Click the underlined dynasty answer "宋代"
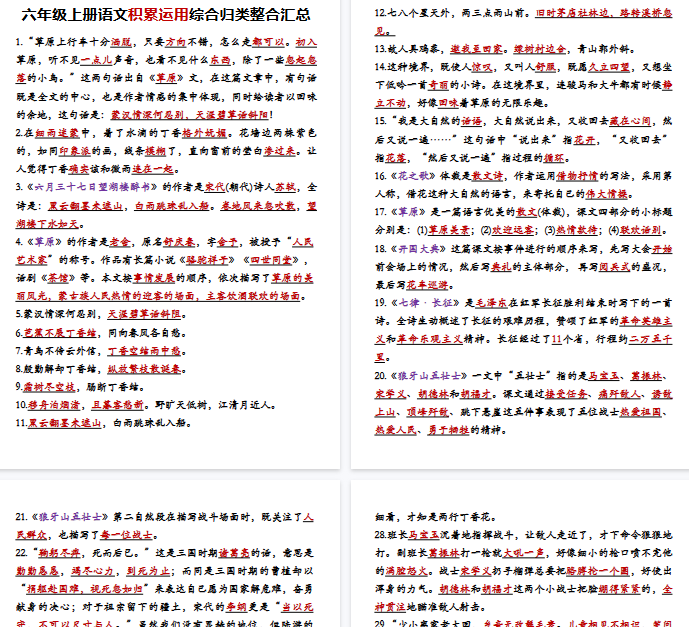This screenshot has height=627, width=689. pos(215,187)
